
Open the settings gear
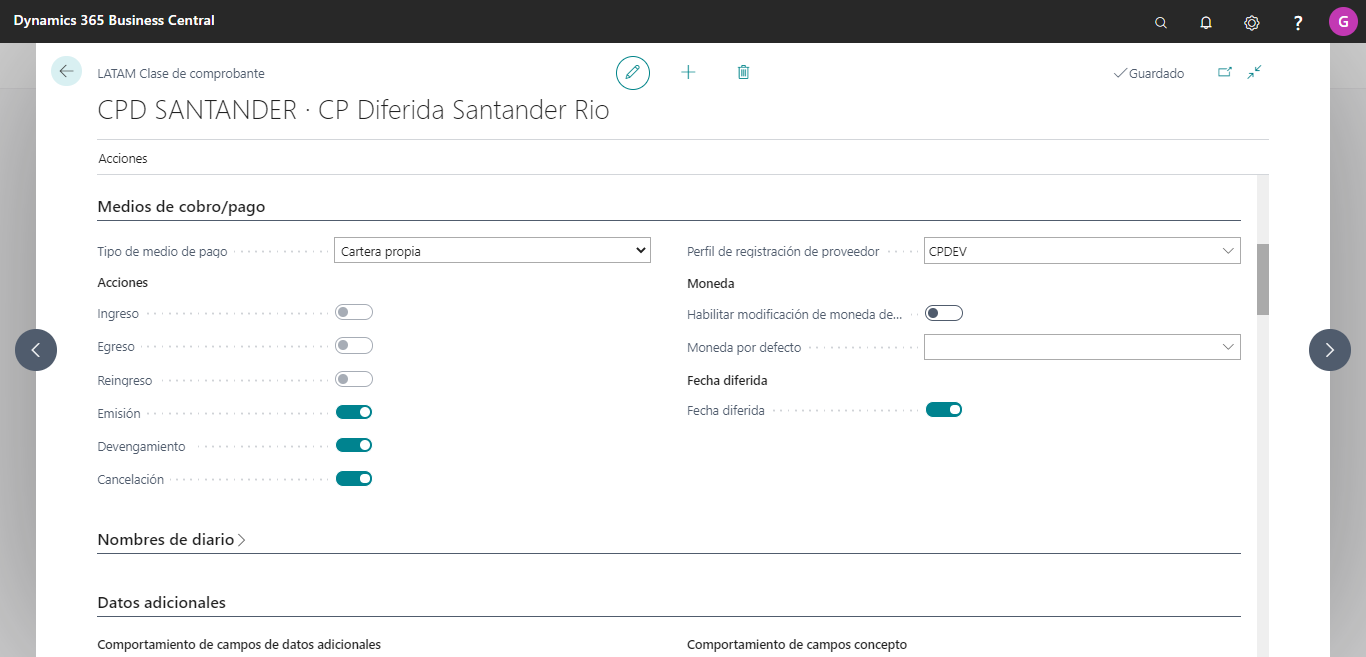click(1251, 22)
